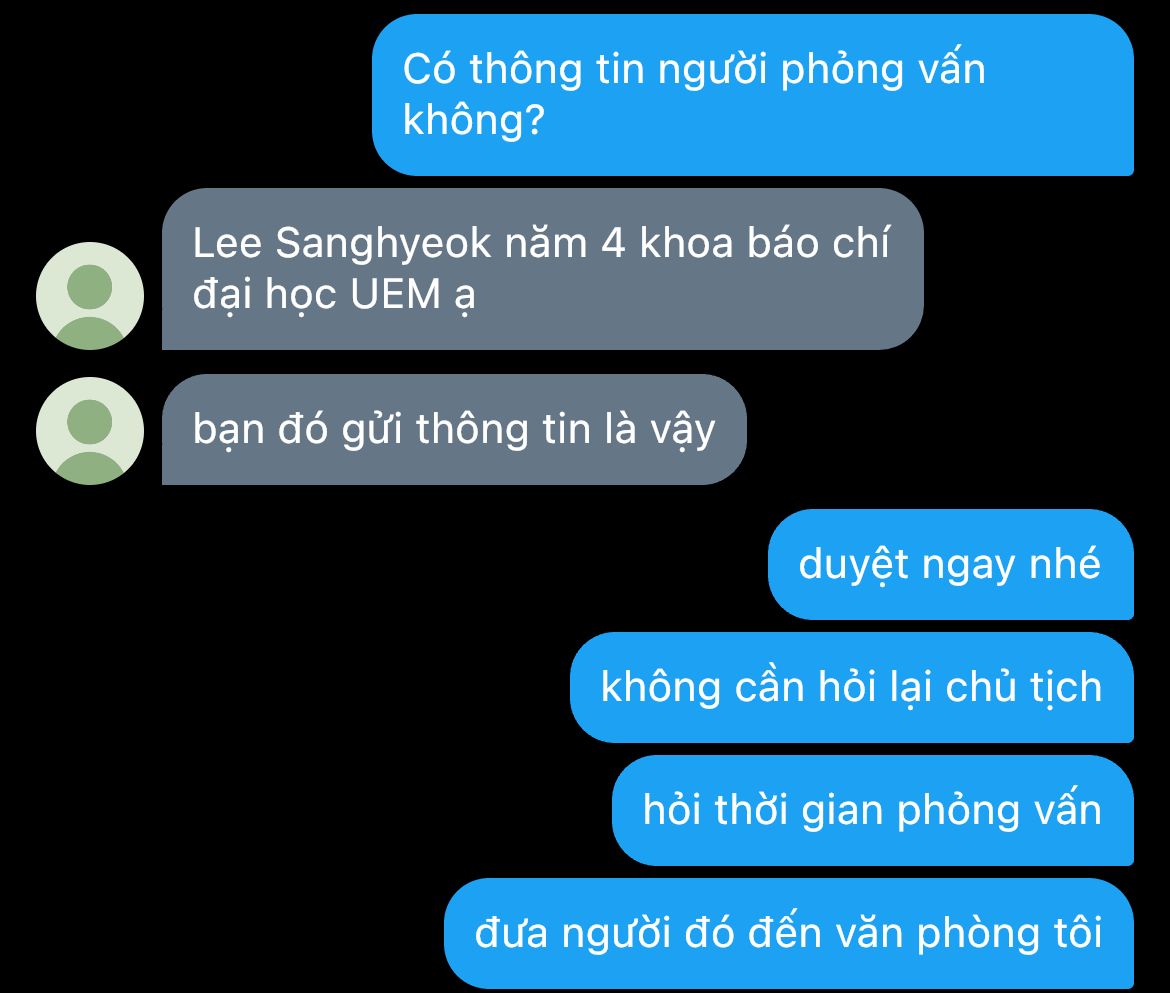Image resolution: width=1170 pixels, height=993 pixels.
Task: Select the 'bạn đó gửi thông tin là vậy' bubble
Action: tap(454, 430)
